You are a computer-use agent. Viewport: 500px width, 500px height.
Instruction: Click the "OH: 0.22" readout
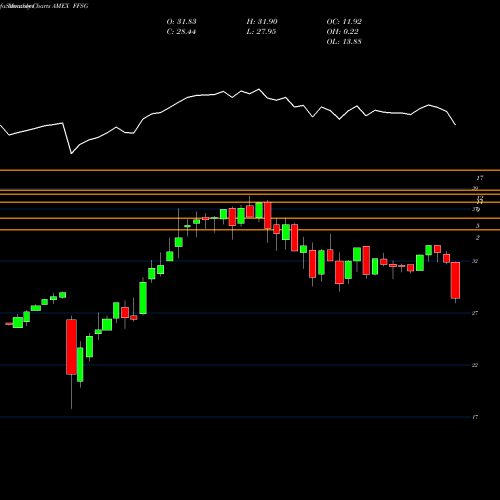click(x=342, y=32)
